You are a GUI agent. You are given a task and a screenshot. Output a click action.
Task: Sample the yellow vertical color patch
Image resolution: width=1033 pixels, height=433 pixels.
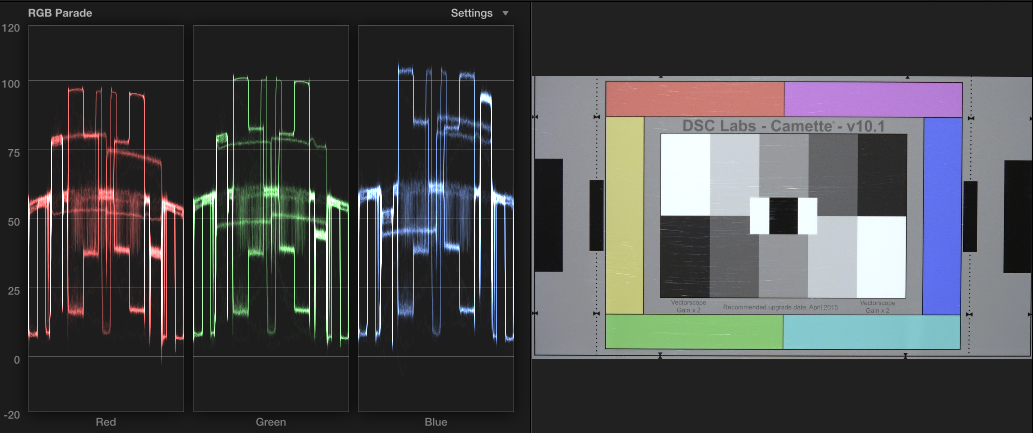(625, 214)
